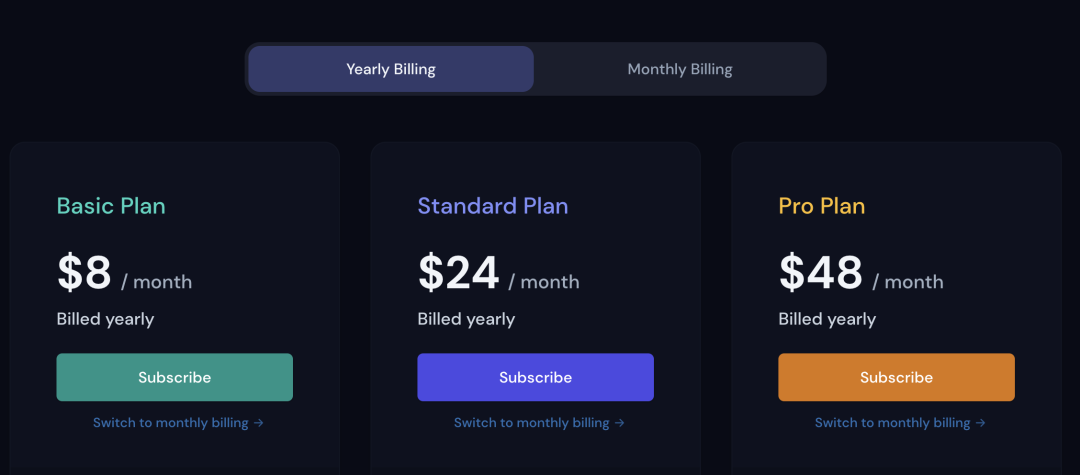Follow Standard Plan's switch to monthly billing link
The height and width of the screenshot is (475, 1080).
tap(531, 423)
